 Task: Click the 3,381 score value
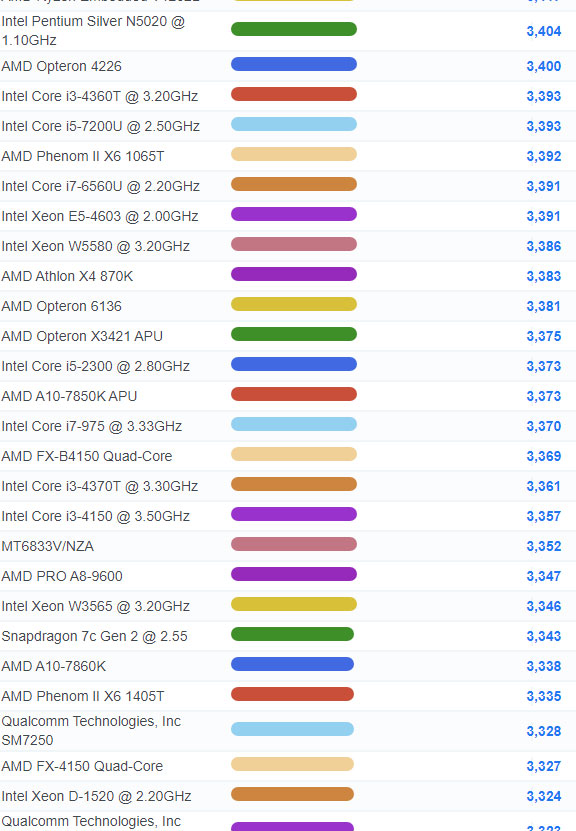(x=544, y=306)
